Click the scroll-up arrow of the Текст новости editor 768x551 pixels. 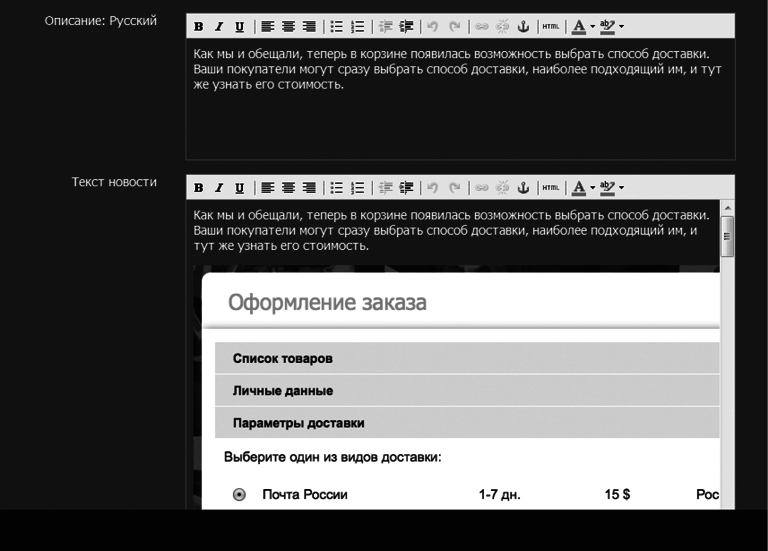click(728, 208)
